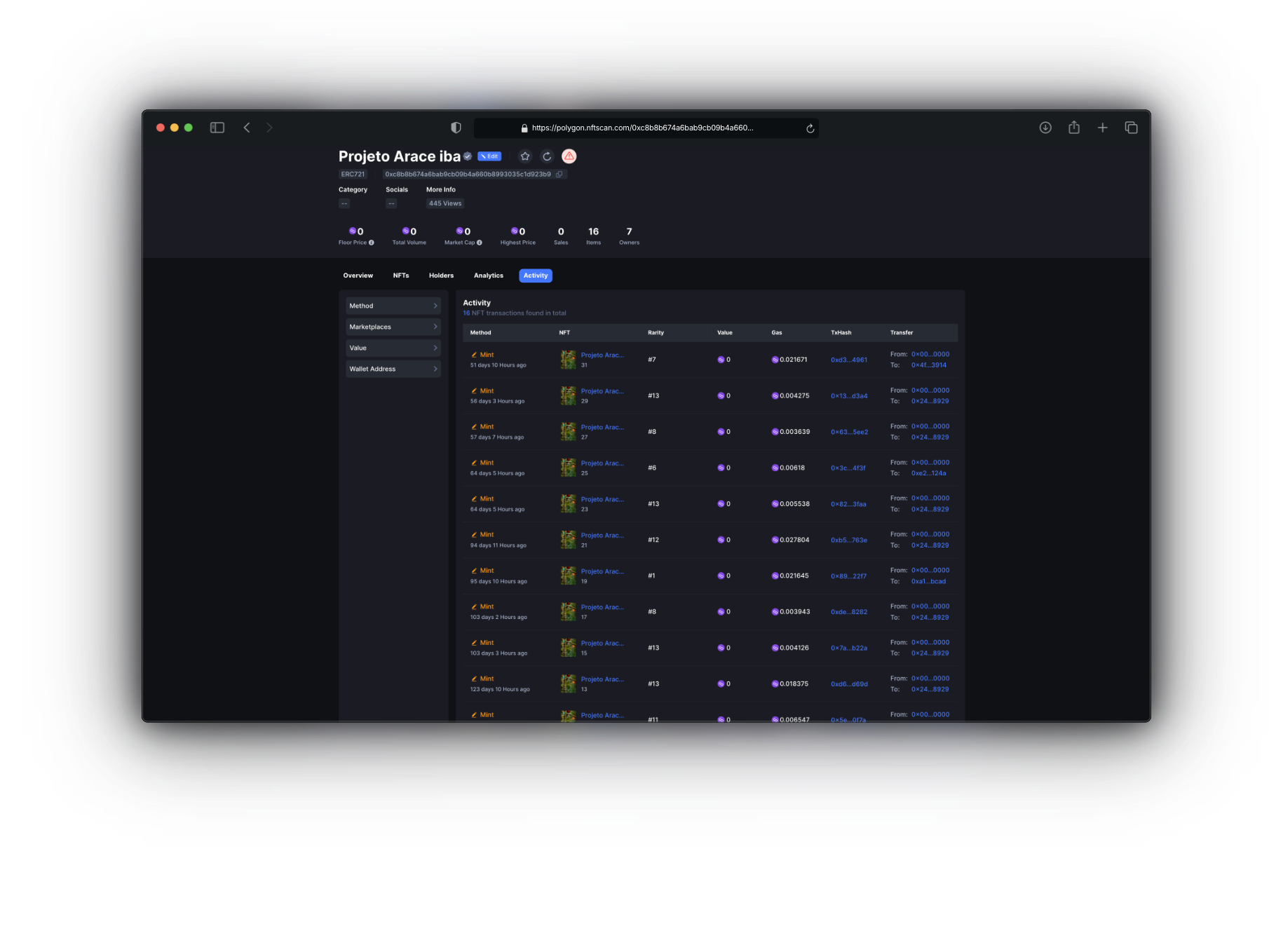The width and height of the screenshot is (1269, 952).
Task: Expand the Method filter
Action: (x=393, y=306)
